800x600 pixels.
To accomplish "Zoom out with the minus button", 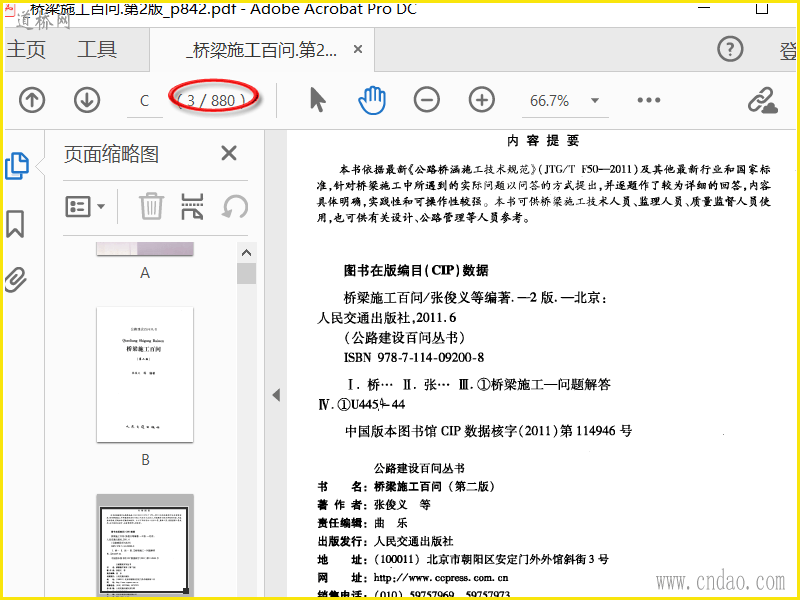I will click(x=427, y=99).
